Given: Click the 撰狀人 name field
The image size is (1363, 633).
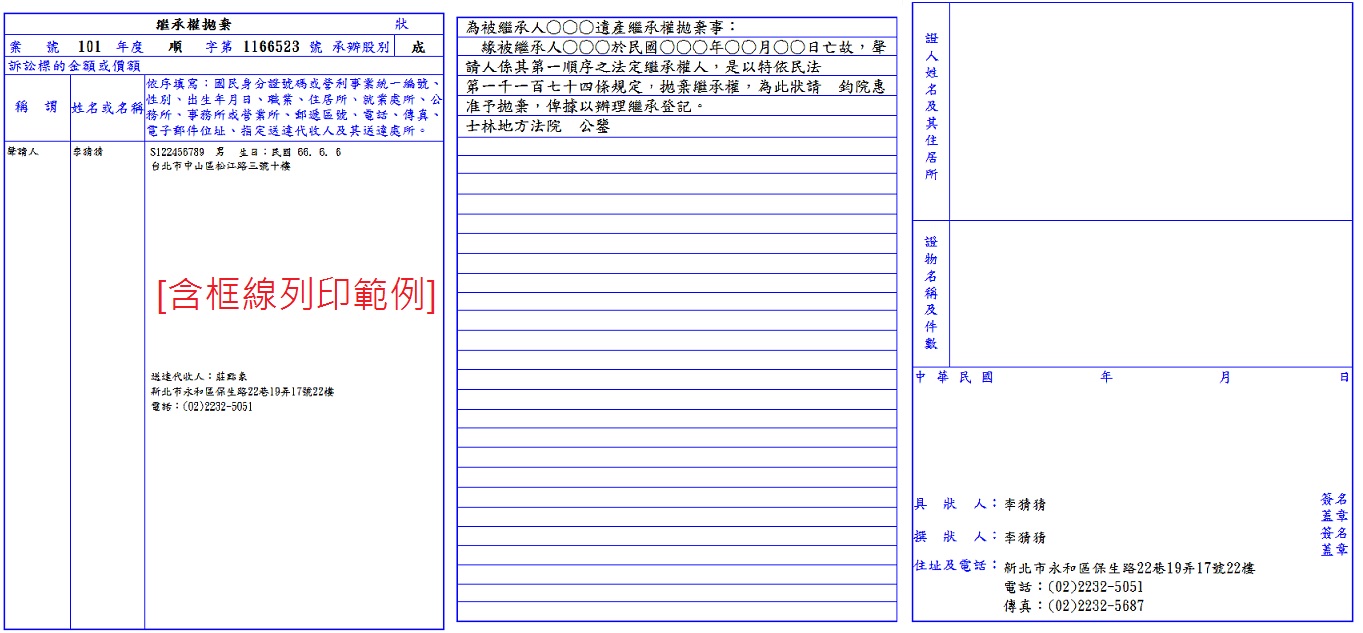Looking at the screenshot, I should coord(1025,538).
